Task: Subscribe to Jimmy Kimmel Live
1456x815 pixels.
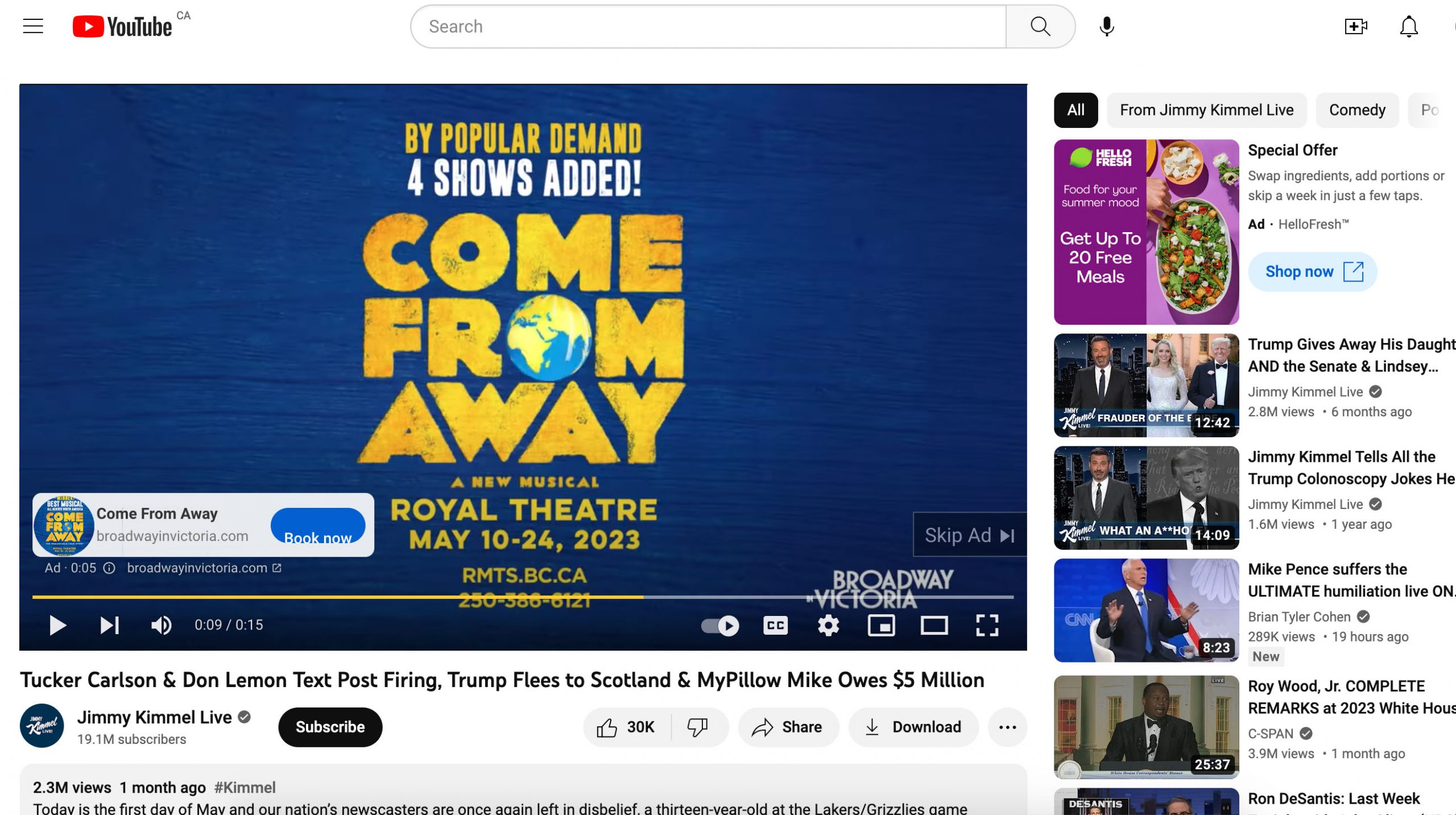Action: pyautogui.click(x=330, y=727)
